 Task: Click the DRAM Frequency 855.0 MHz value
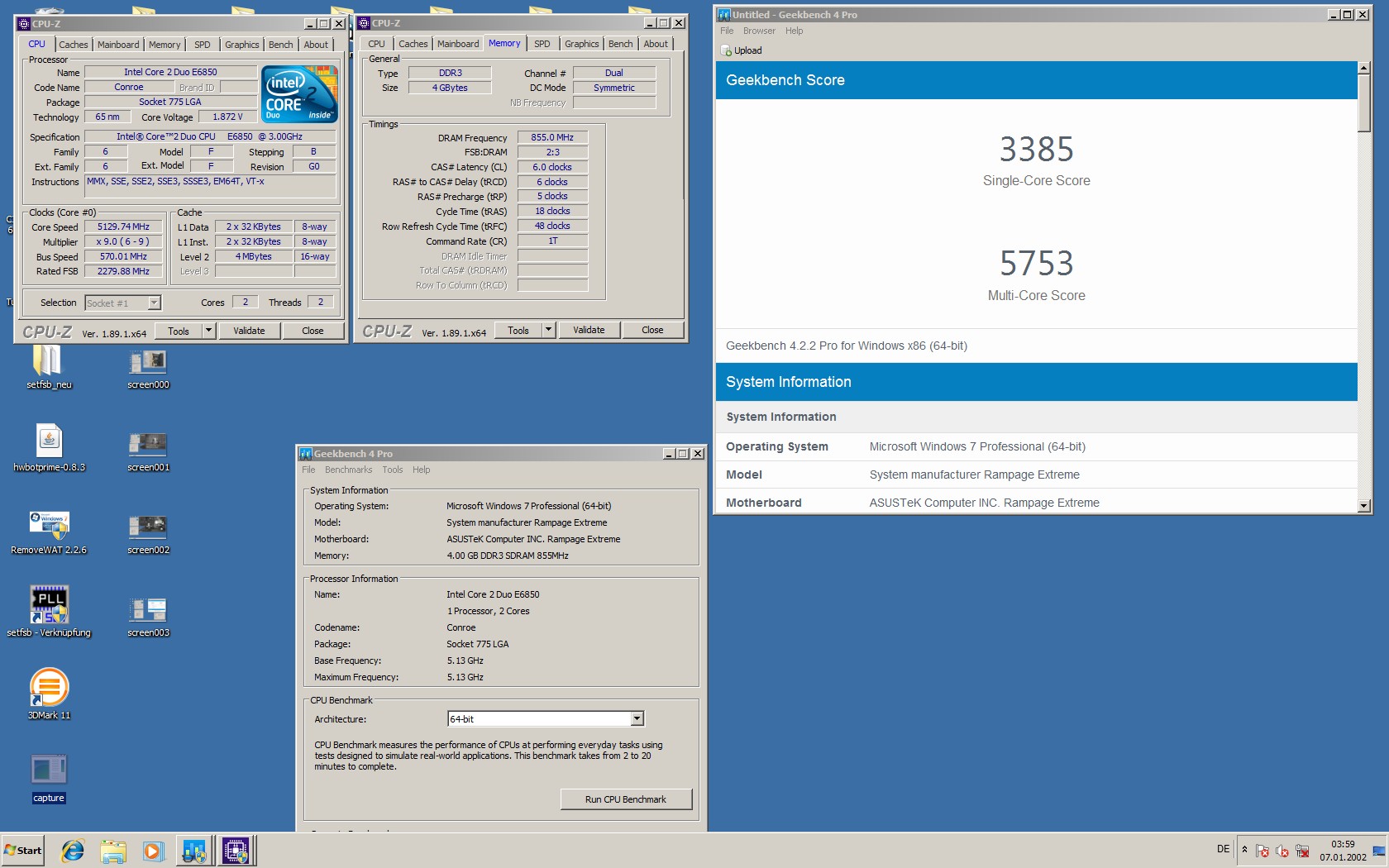point(552,137)
